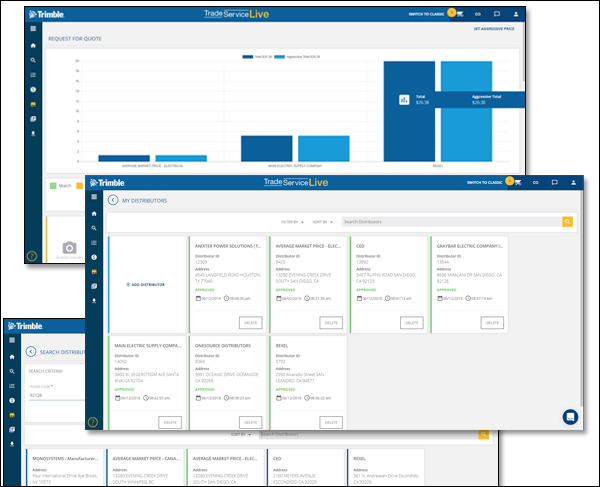600x487 pixels.
Task: Go back in Search Distributors window
Action: (x=31, y=352)
